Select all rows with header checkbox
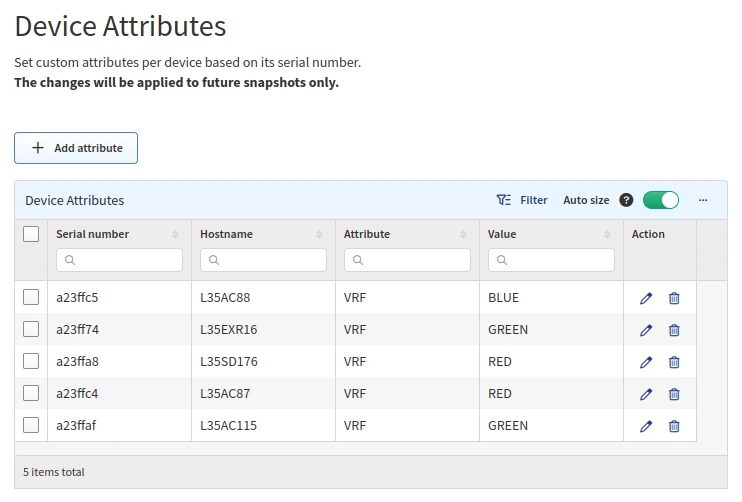The height and width of the screenshot is (502, 742). coord(31,234)
